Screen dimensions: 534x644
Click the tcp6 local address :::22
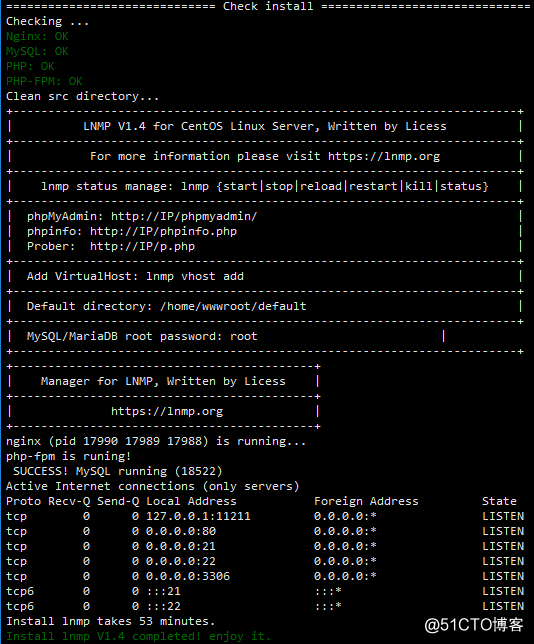coord(163,606)
